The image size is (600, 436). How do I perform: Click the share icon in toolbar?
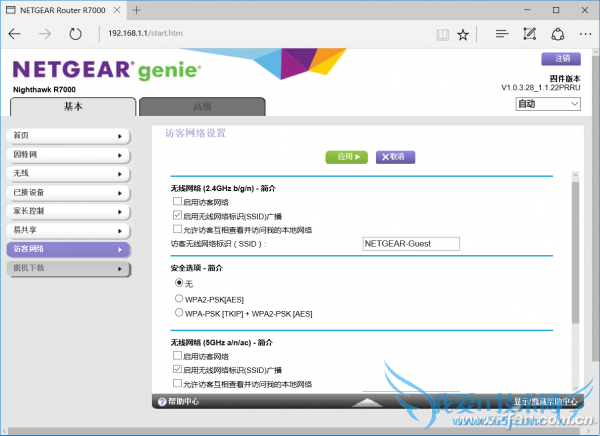[x=558, y=34]
